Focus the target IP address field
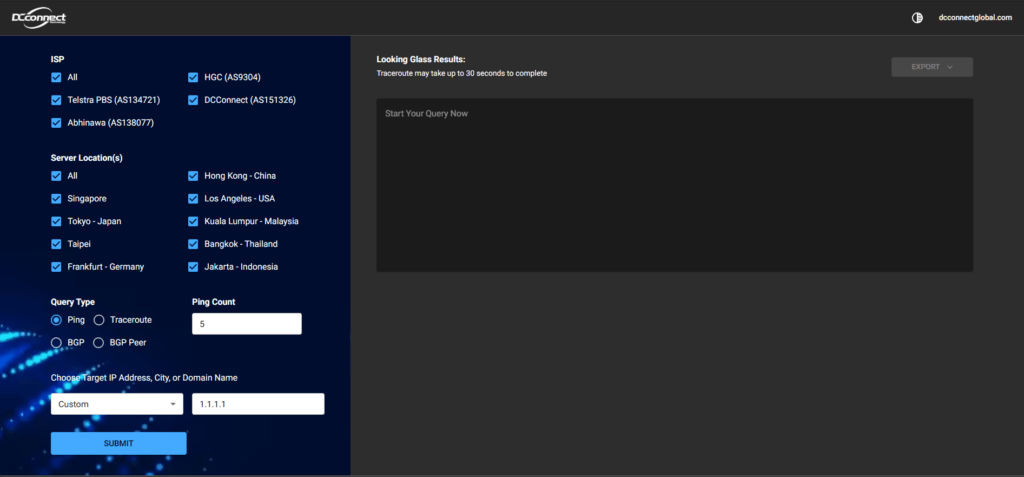The image size is (1024, 477). pyautogui.click(x=258, y=404)
